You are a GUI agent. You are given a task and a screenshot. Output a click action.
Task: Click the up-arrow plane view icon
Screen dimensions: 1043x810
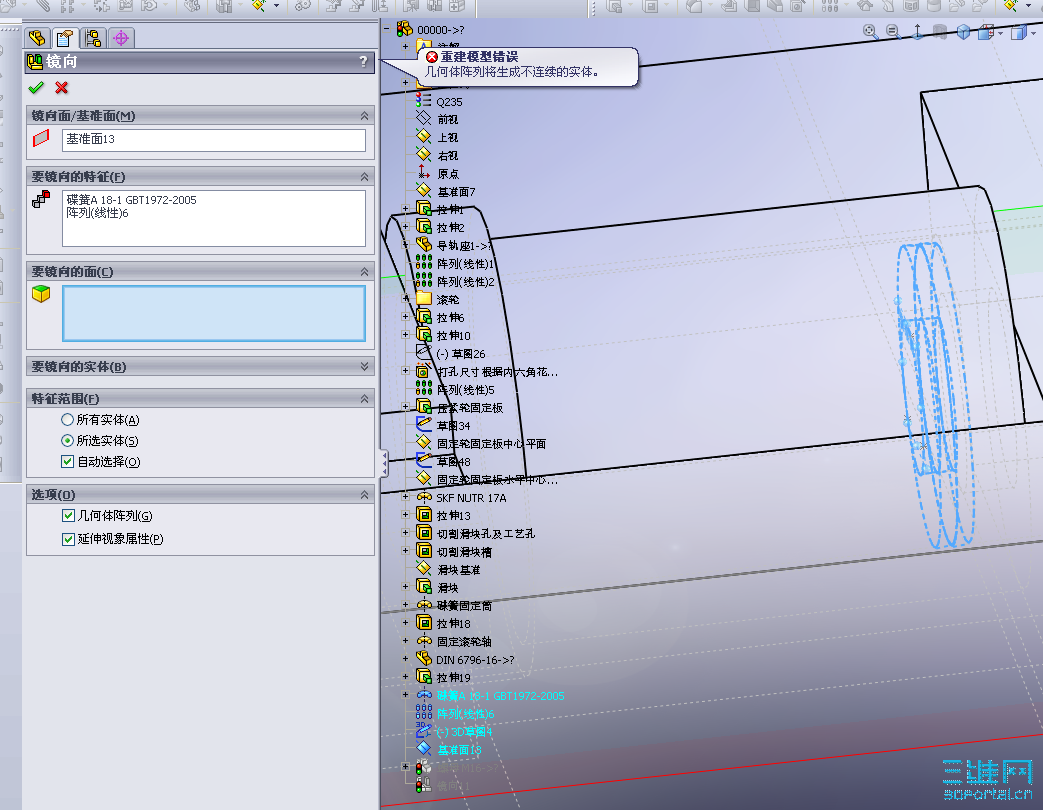pyautogui.click(x=917, y=31)
